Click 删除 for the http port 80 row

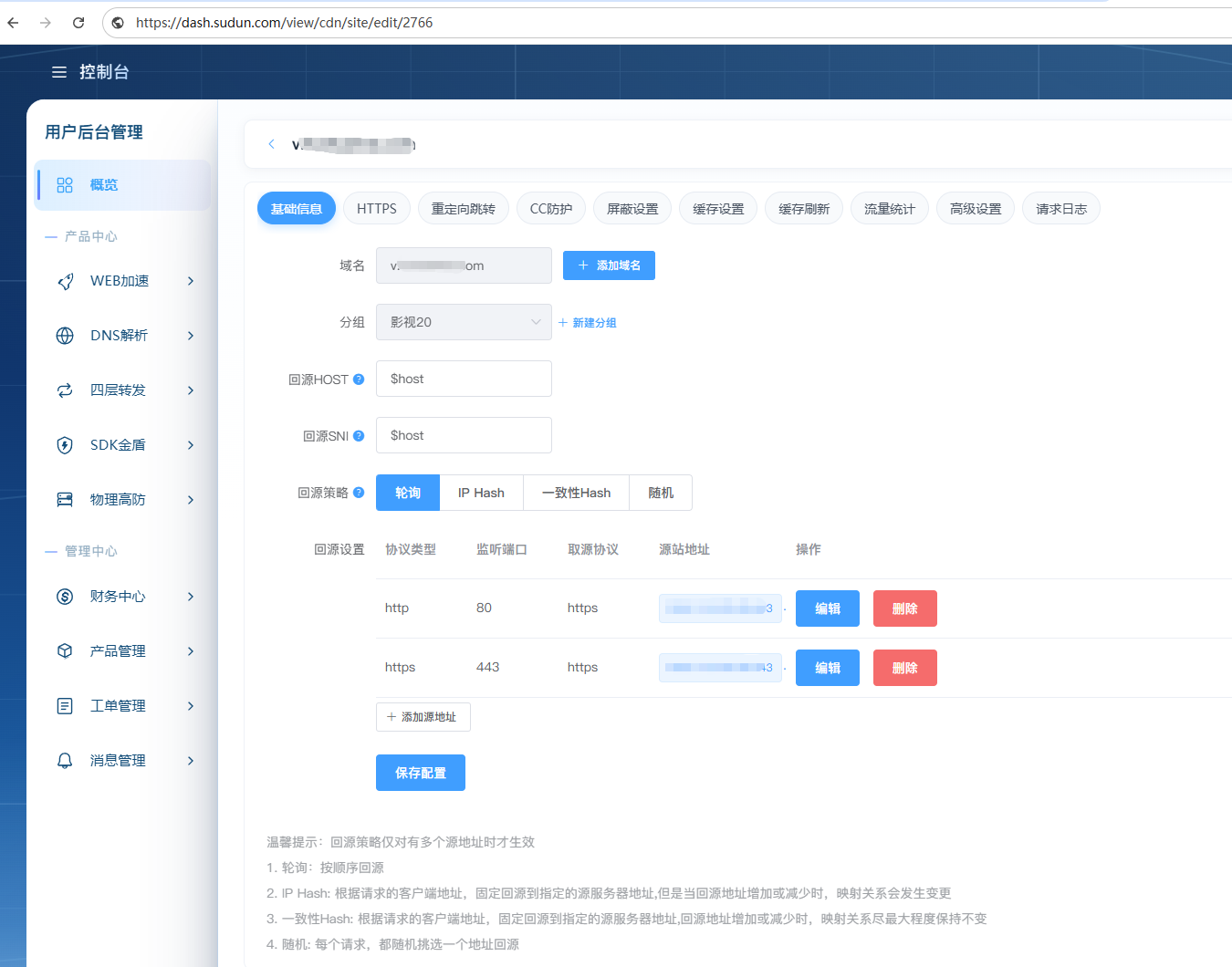coord(905,608)
